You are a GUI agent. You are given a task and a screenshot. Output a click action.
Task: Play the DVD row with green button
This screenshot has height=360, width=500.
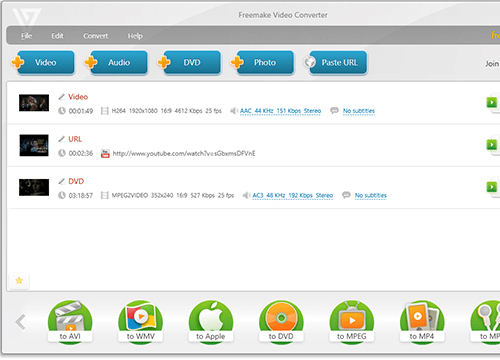pos(492,187)
